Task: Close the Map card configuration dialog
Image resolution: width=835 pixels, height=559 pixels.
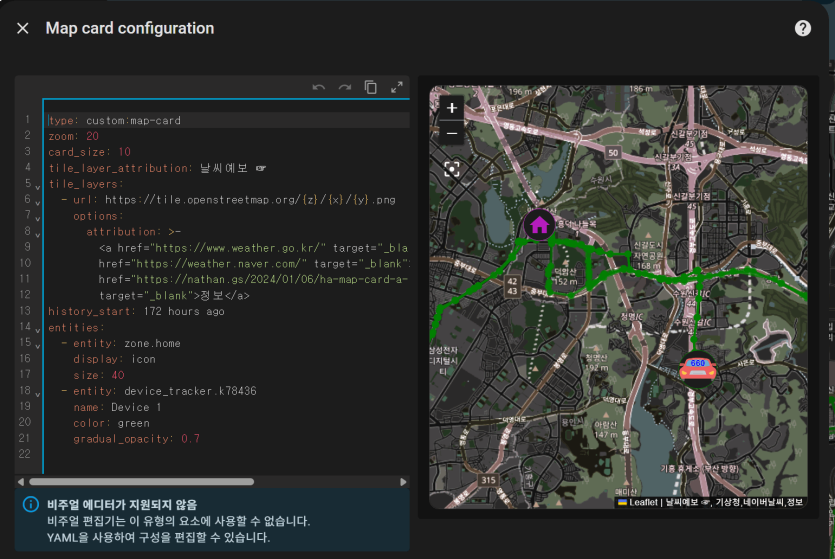Action: tap(23, 28)
